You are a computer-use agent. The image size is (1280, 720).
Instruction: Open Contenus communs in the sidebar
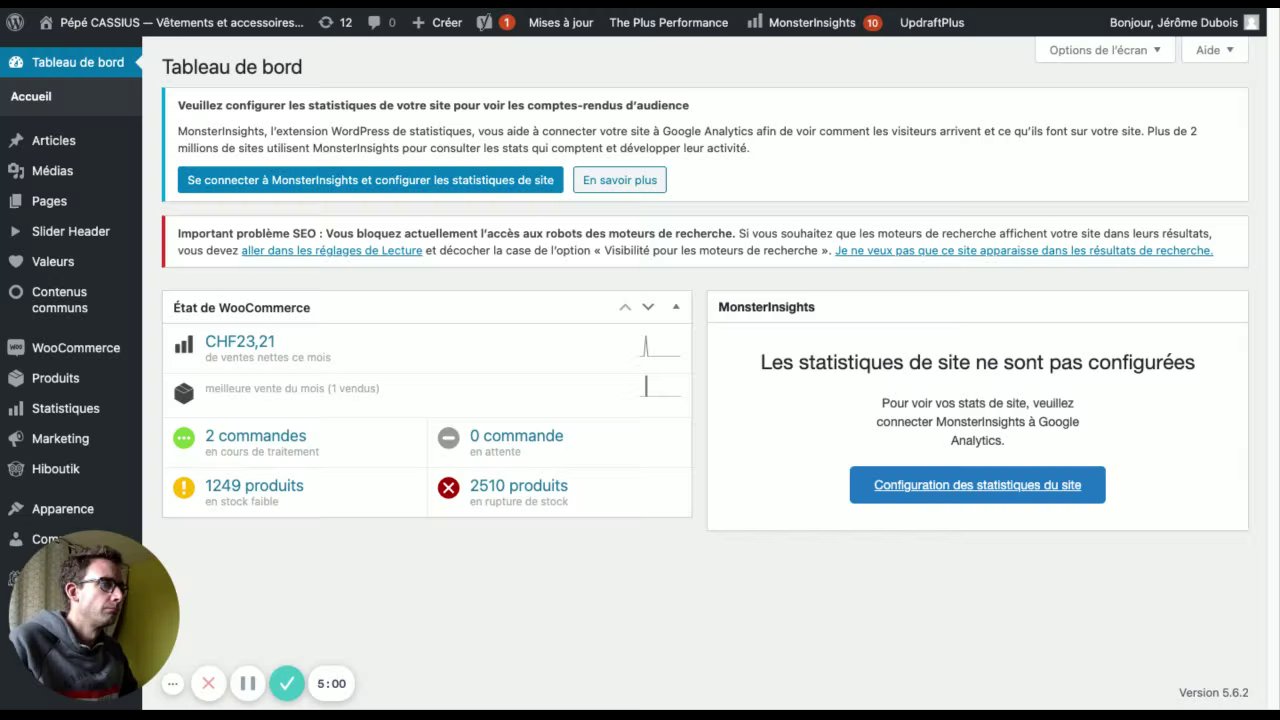pyautogui.click(x=71, y=300)
